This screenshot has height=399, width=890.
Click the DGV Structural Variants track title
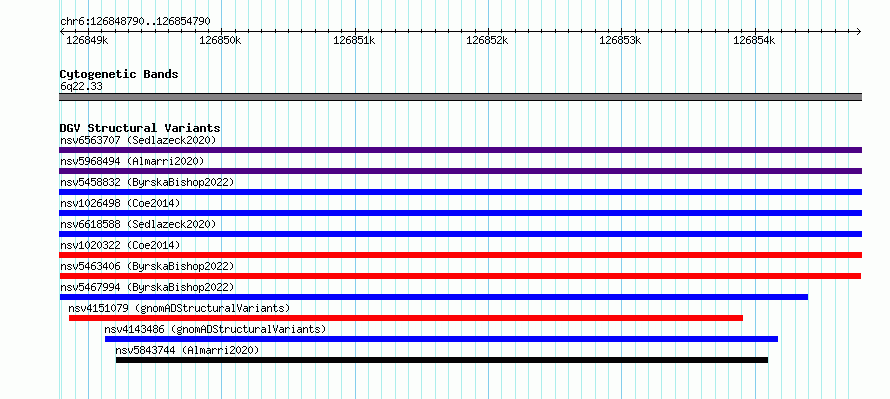[140, 128]
